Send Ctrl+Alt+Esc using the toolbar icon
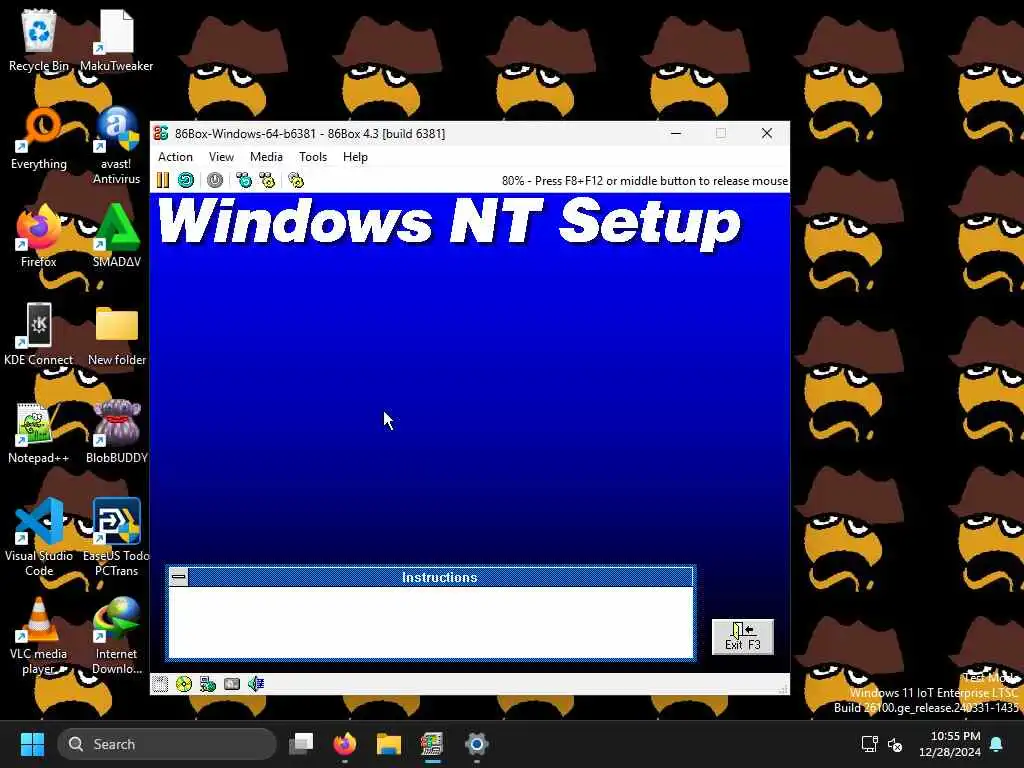 click(267, 180)
